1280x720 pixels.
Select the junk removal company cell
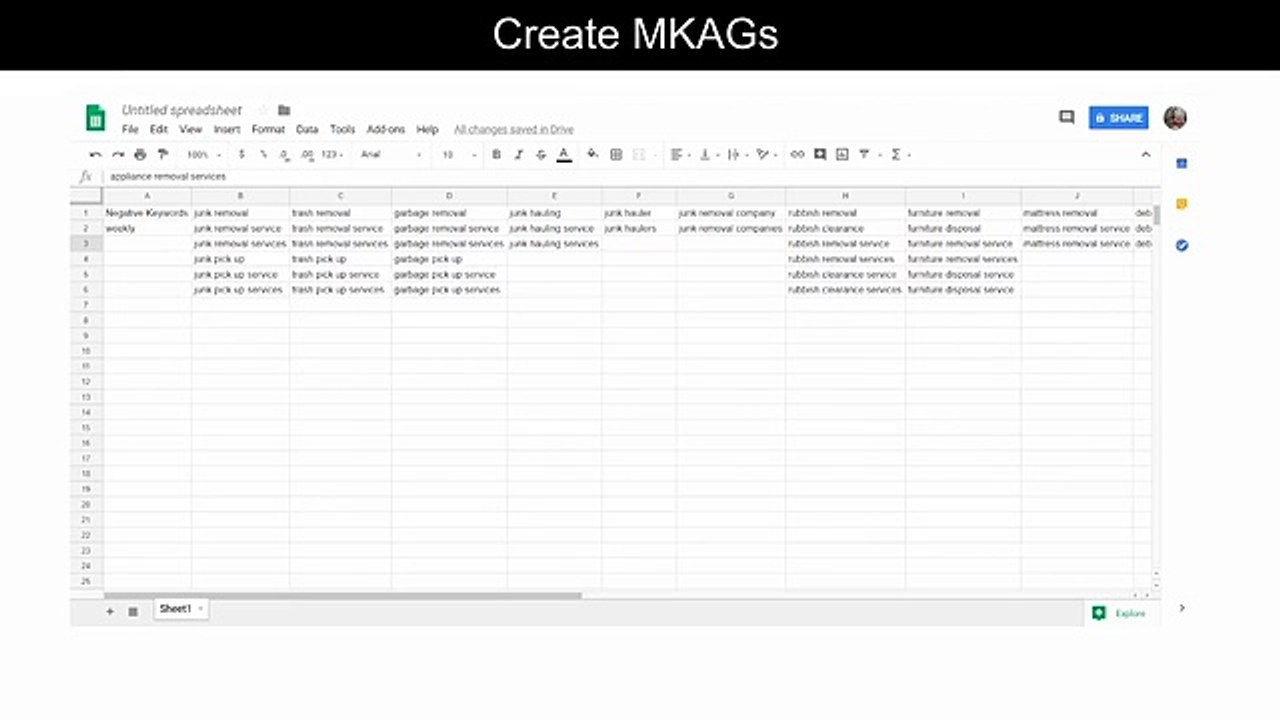point(730,213)
